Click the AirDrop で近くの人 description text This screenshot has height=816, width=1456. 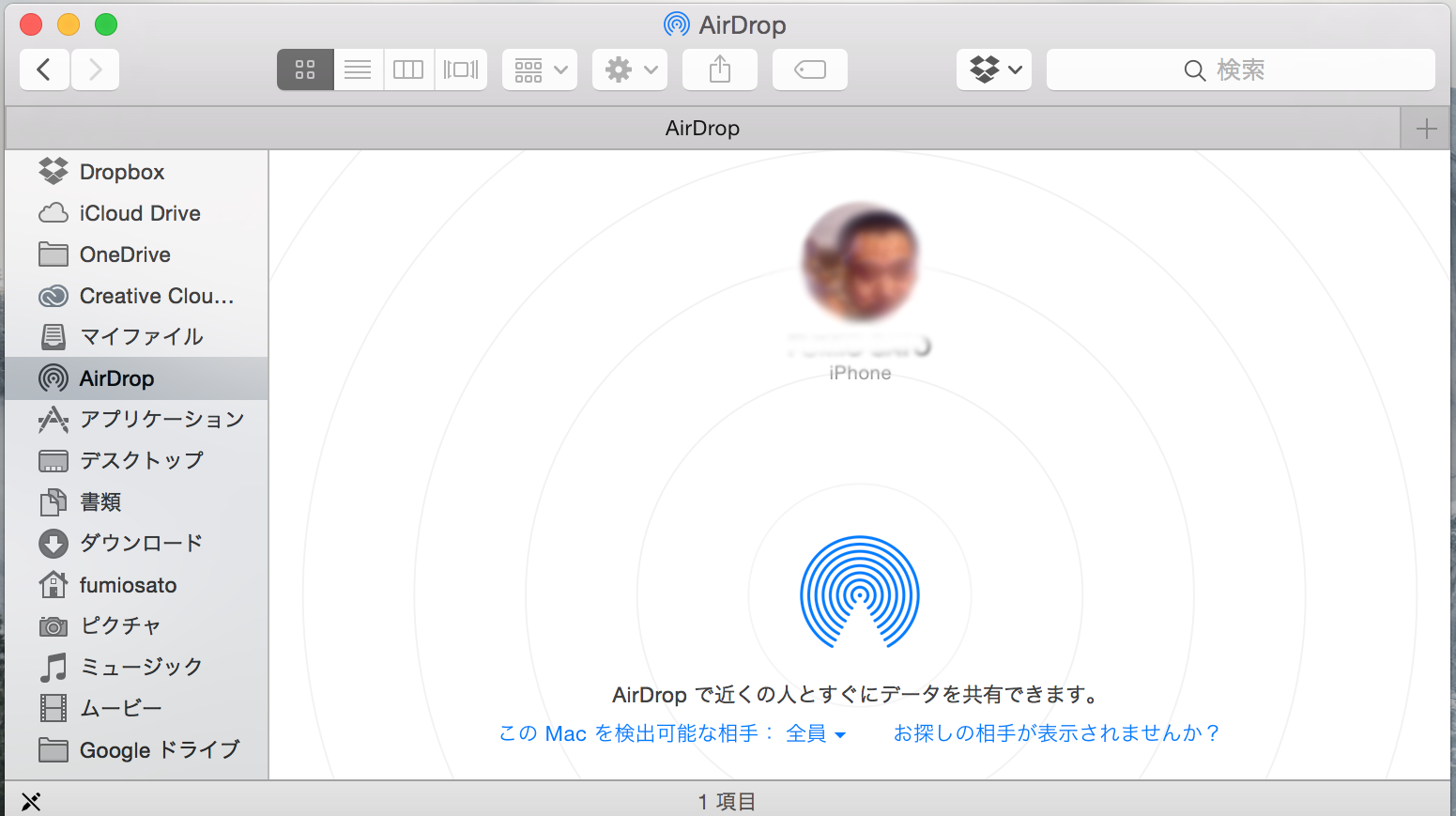tap(855, 695)
